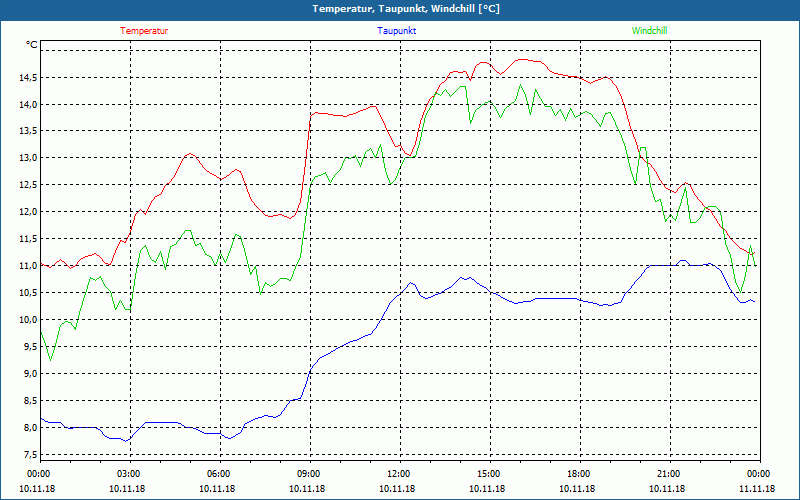Click the 10,5 y-axis value

(29, 293)
